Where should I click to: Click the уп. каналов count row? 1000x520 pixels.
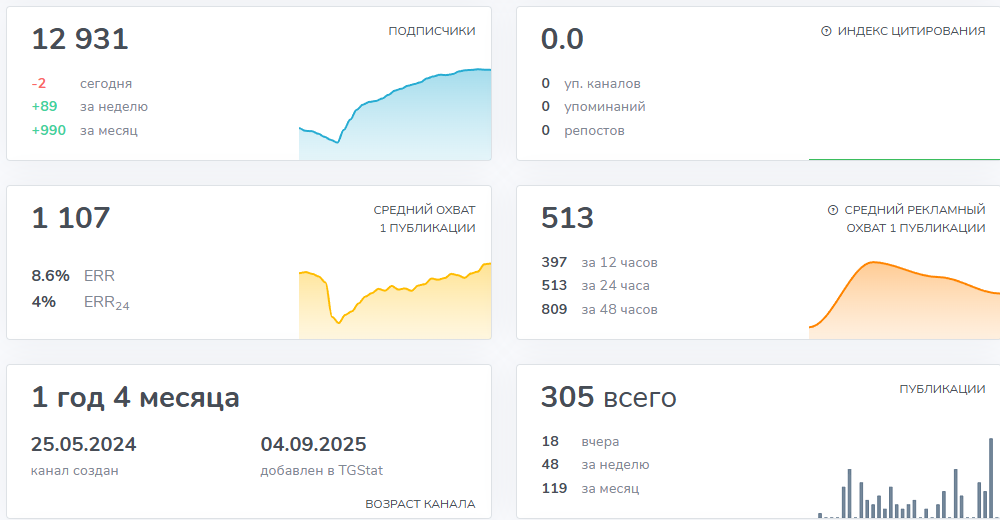coord(591,84)
